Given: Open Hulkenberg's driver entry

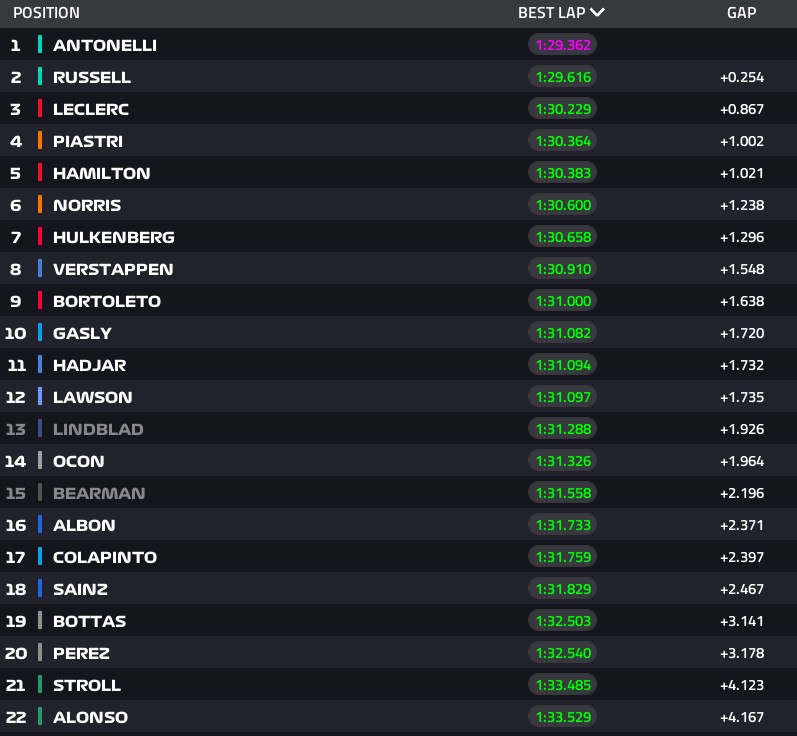Looking at the screenshot, I should point(113,237).
